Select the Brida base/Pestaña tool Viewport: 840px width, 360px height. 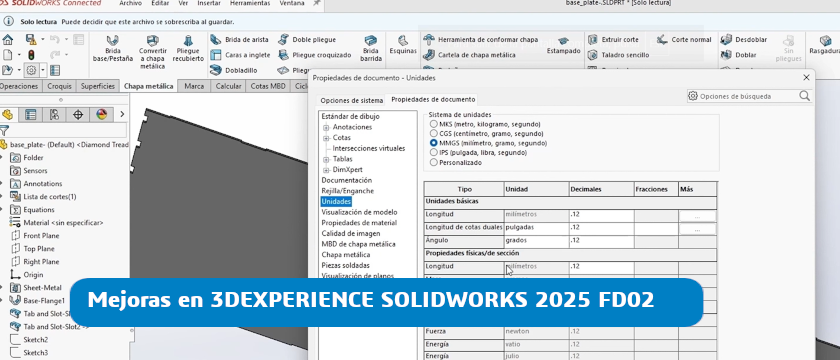(x=112, y=48)
